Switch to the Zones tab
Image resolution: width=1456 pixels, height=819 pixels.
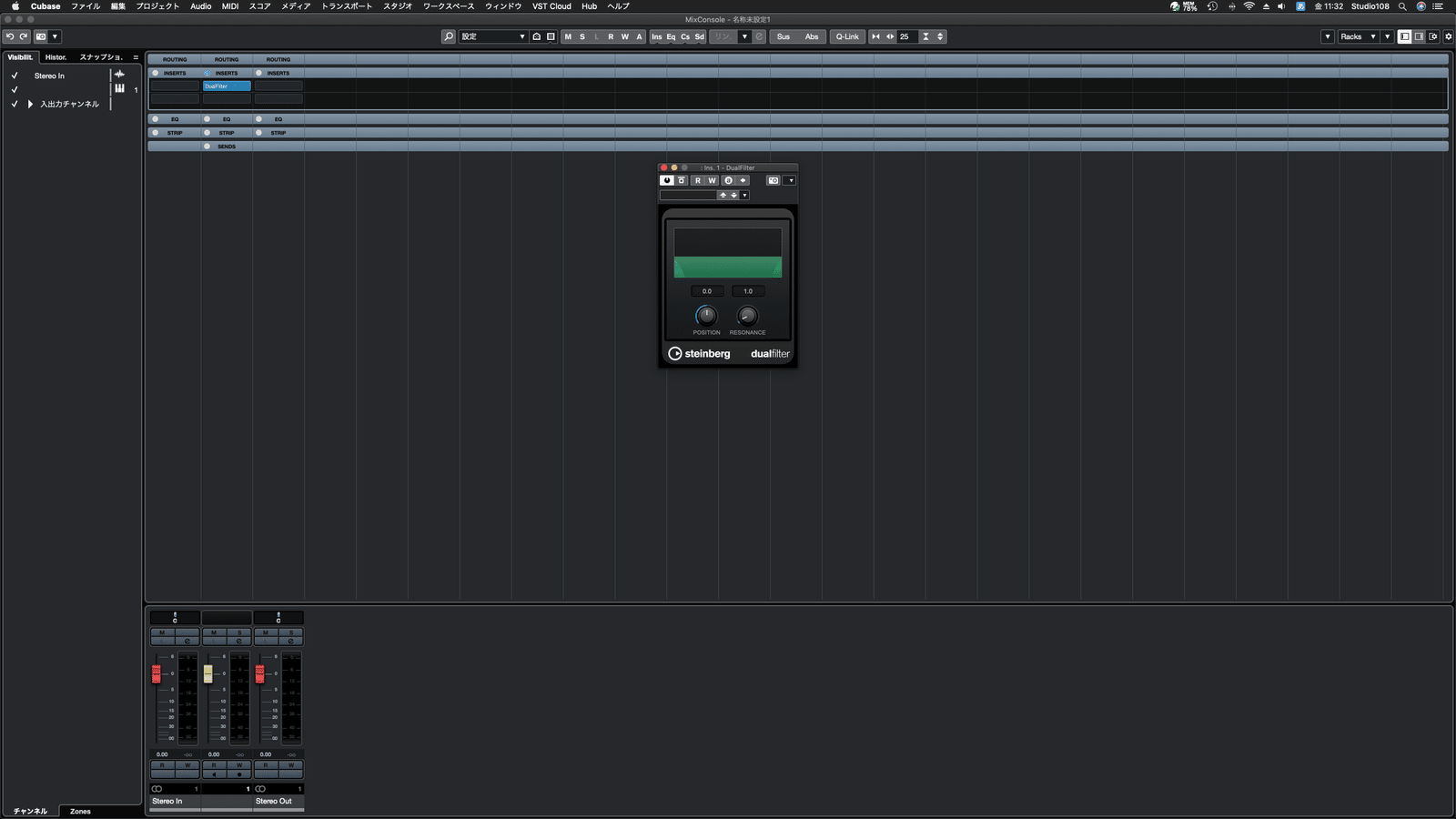80,811
